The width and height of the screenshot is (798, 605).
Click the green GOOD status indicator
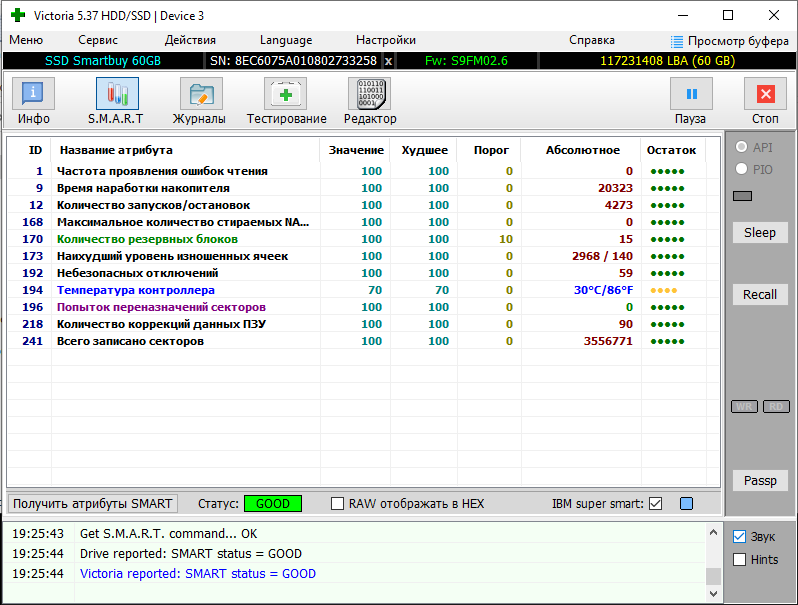pos(273,504)
